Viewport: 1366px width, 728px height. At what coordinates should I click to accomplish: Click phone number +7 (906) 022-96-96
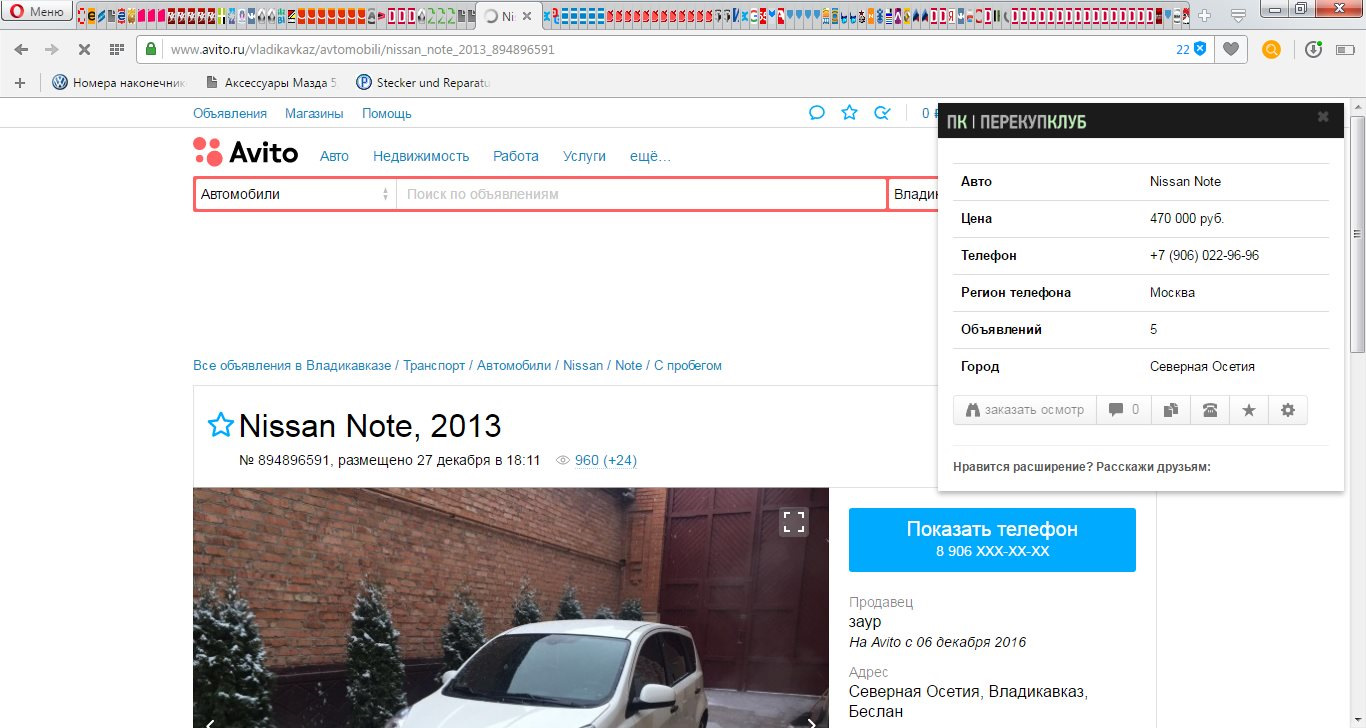pos(1204,255)
